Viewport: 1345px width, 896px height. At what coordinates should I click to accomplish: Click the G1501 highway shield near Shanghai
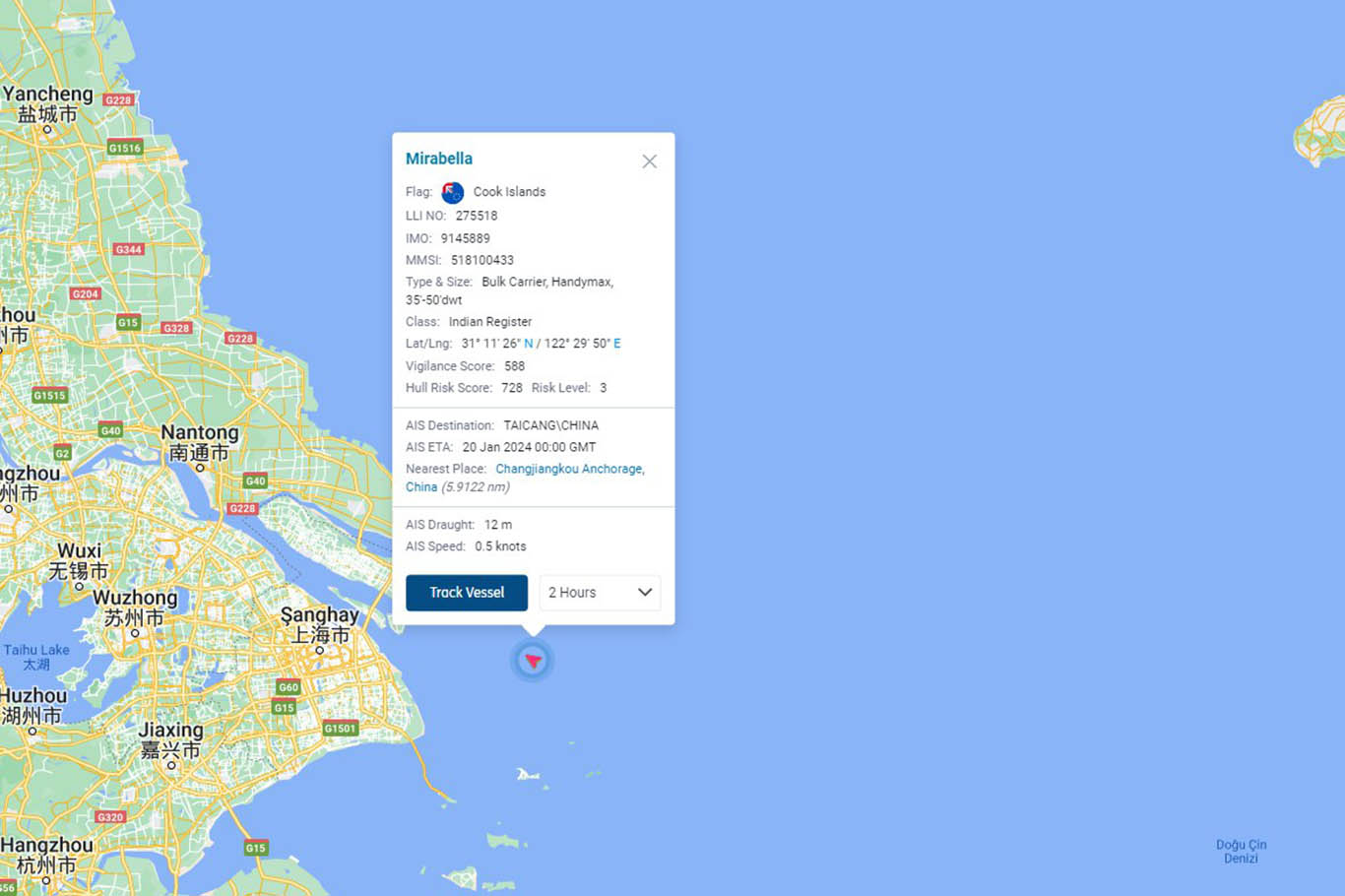click(x=340, y=729)
